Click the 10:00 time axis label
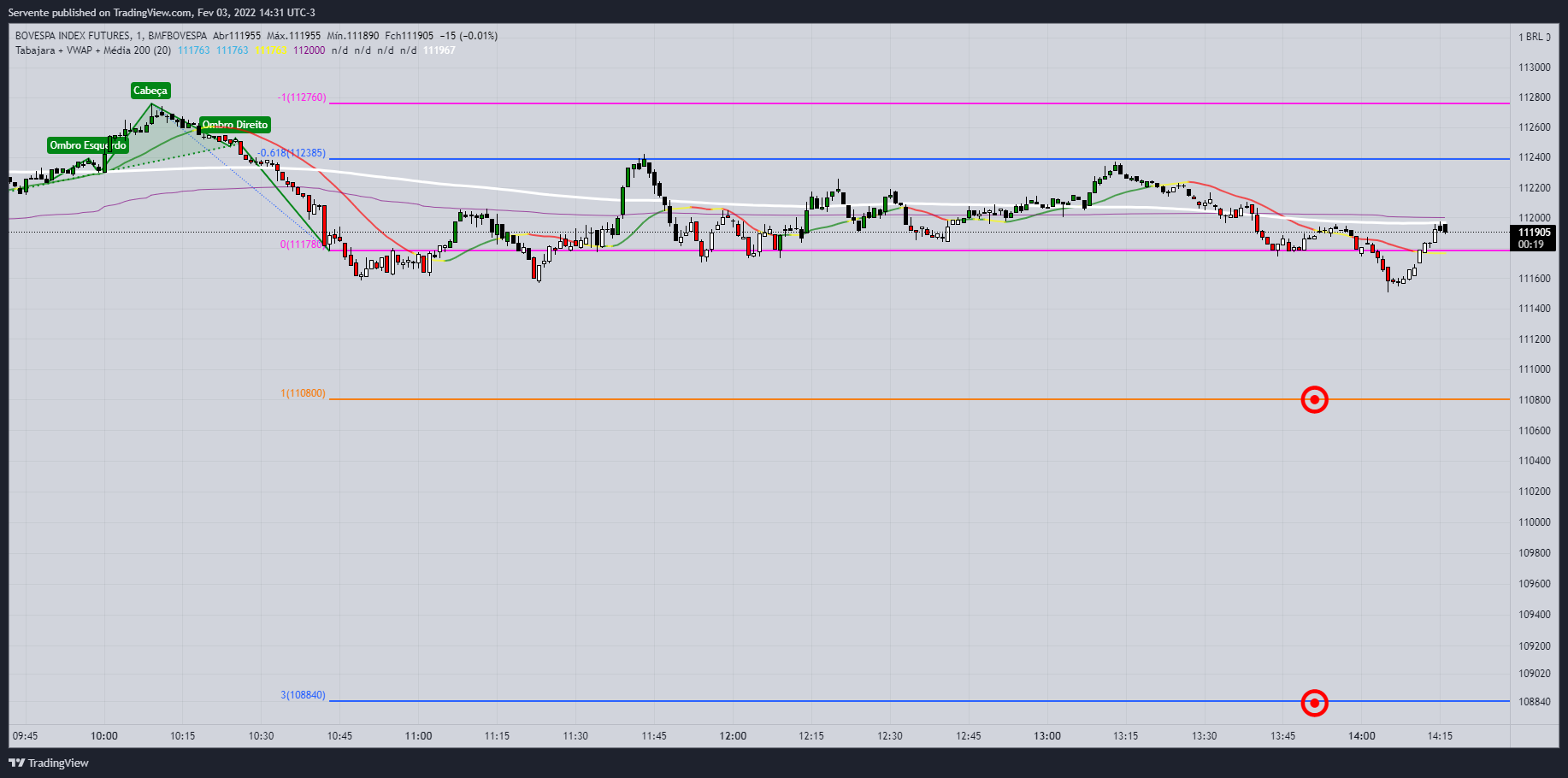This screenshot has height=778, width=1568. tap(104, 736)
